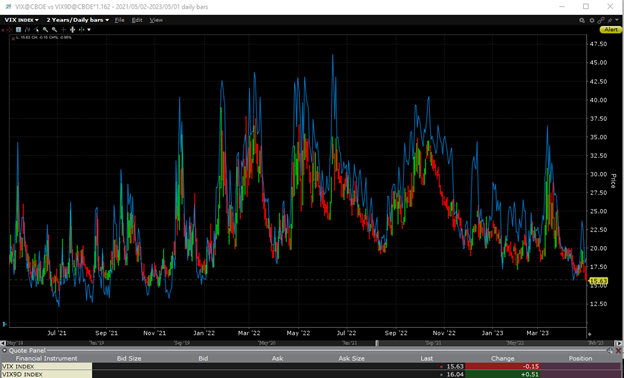Image resolution: width=624 pixels, height=378 pixels.
Task: Click the Mar '23 date axis label
Action: click(537, 333)
